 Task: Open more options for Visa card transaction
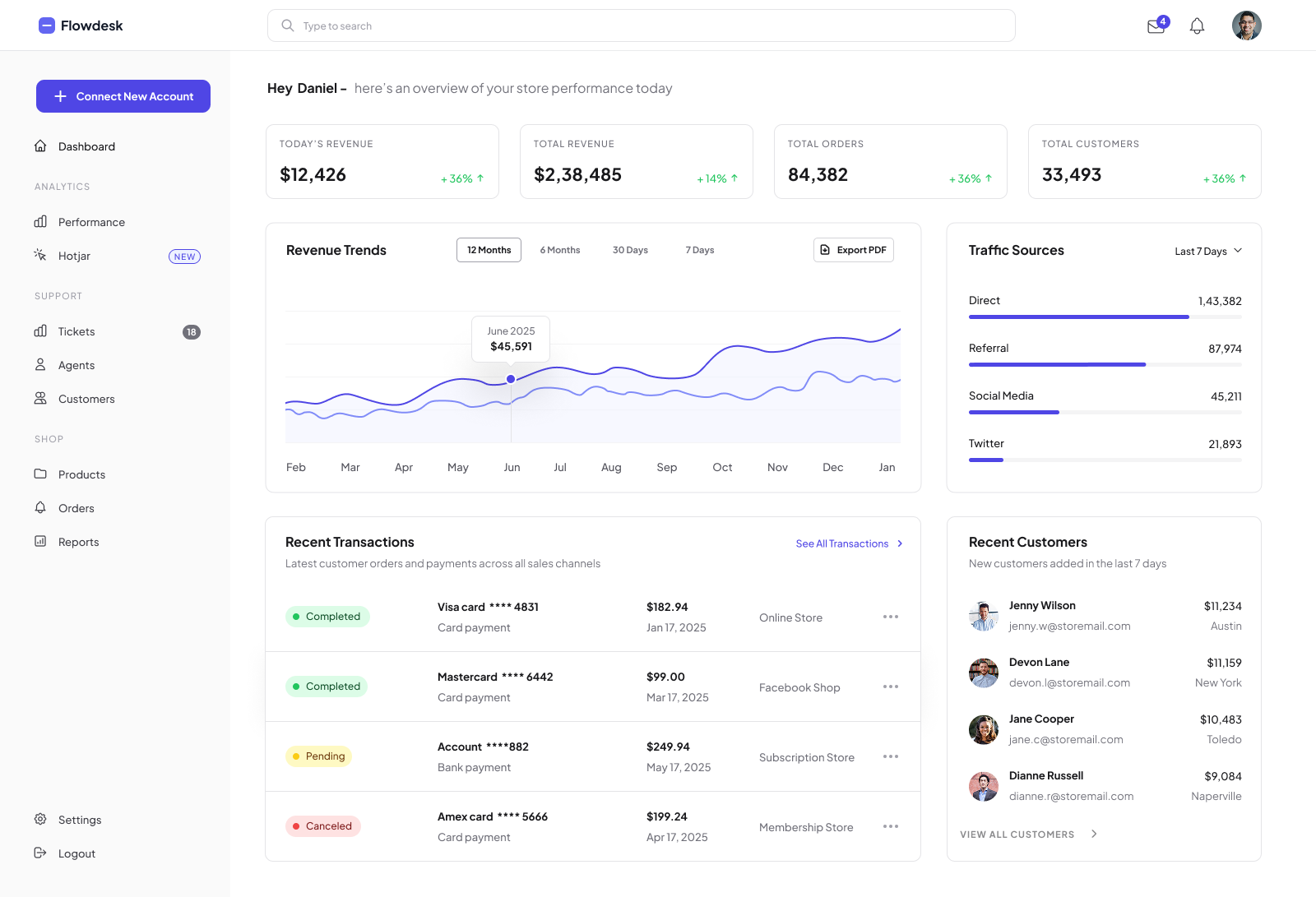point(890,617)
